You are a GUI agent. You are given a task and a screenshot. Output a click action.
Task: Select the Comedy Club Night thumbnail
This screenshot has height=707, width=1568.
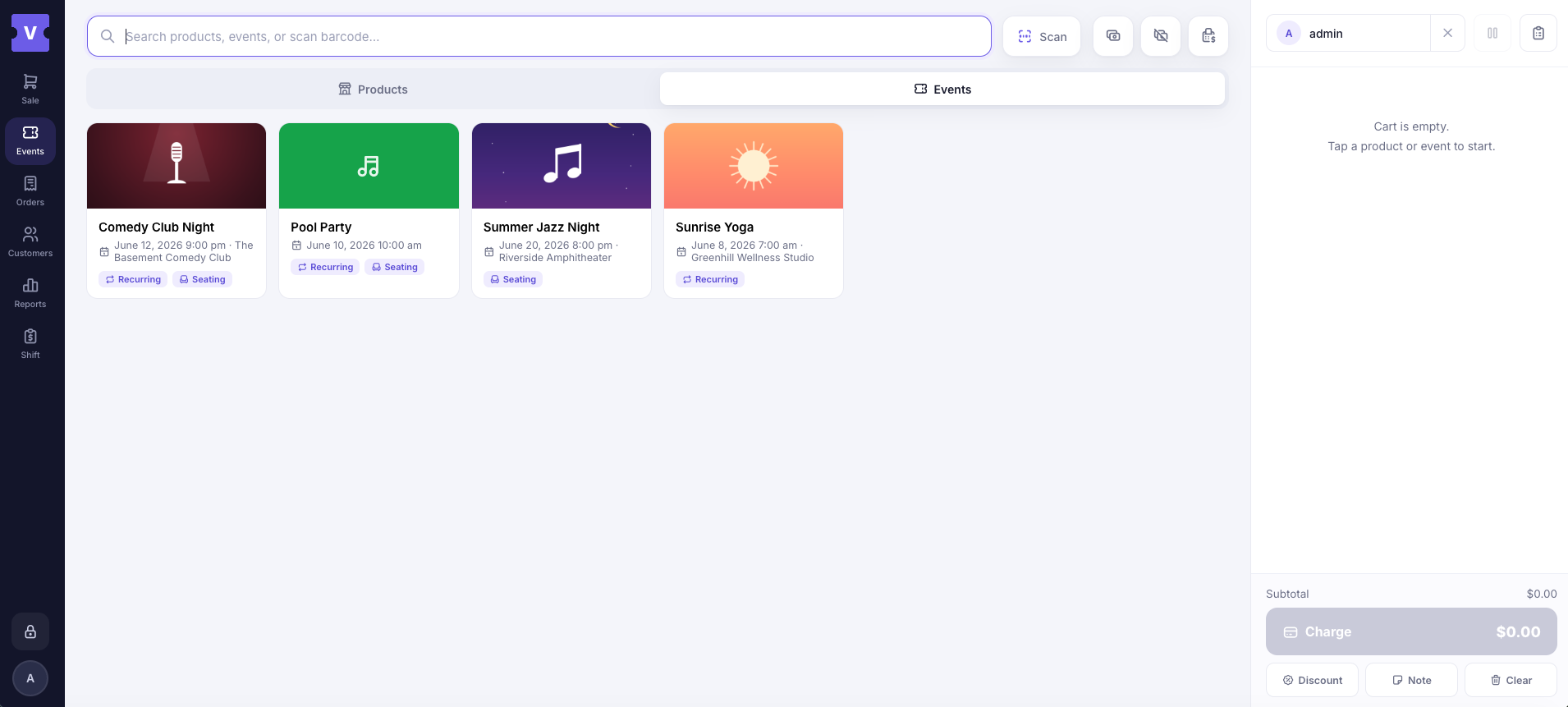(177, 166)
